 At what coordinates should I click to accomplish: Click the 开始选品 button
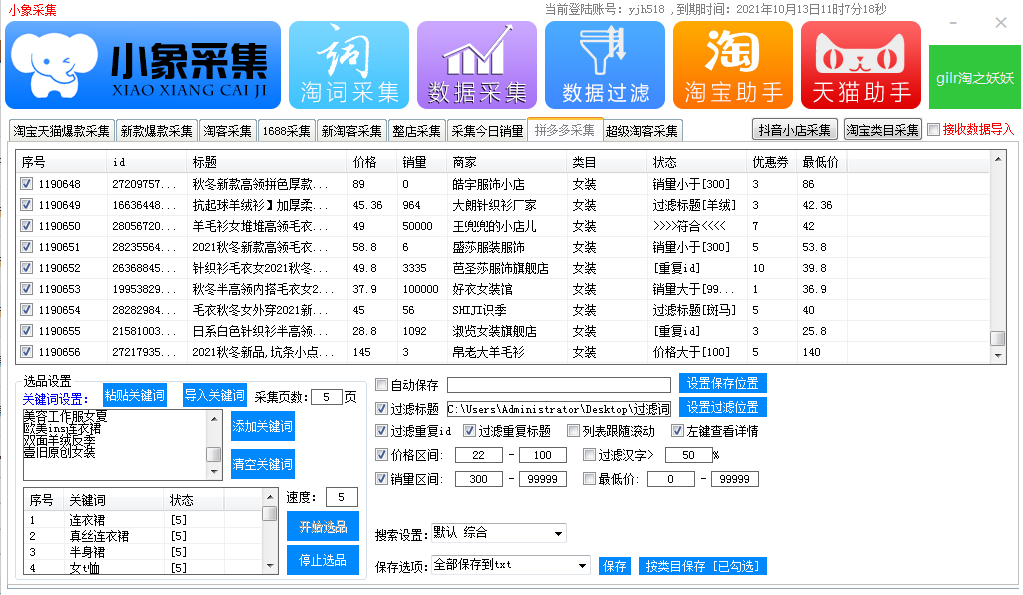322,526
